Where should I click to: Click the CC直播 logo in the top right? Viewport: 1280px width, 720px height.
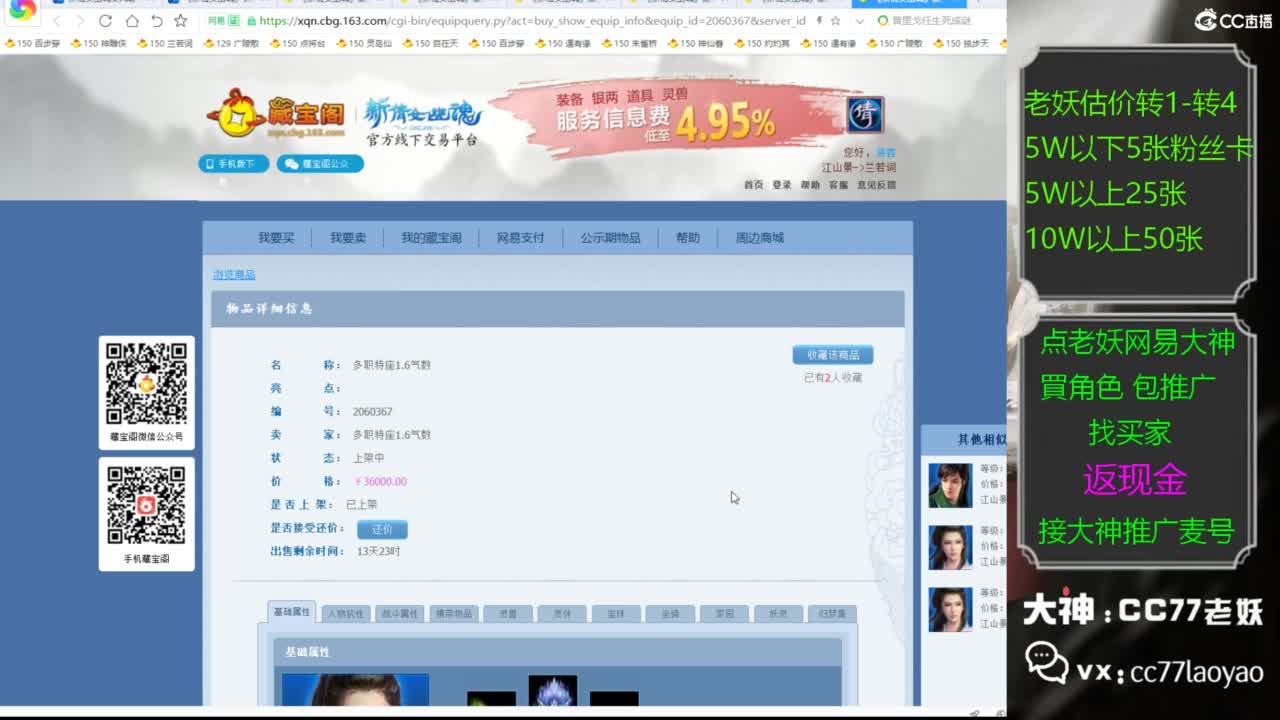1228,17
